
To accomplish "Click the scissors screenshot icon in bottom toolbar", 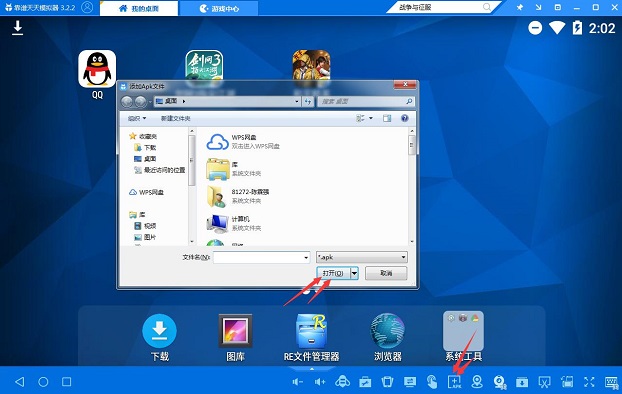I will (x=544, y=382).
